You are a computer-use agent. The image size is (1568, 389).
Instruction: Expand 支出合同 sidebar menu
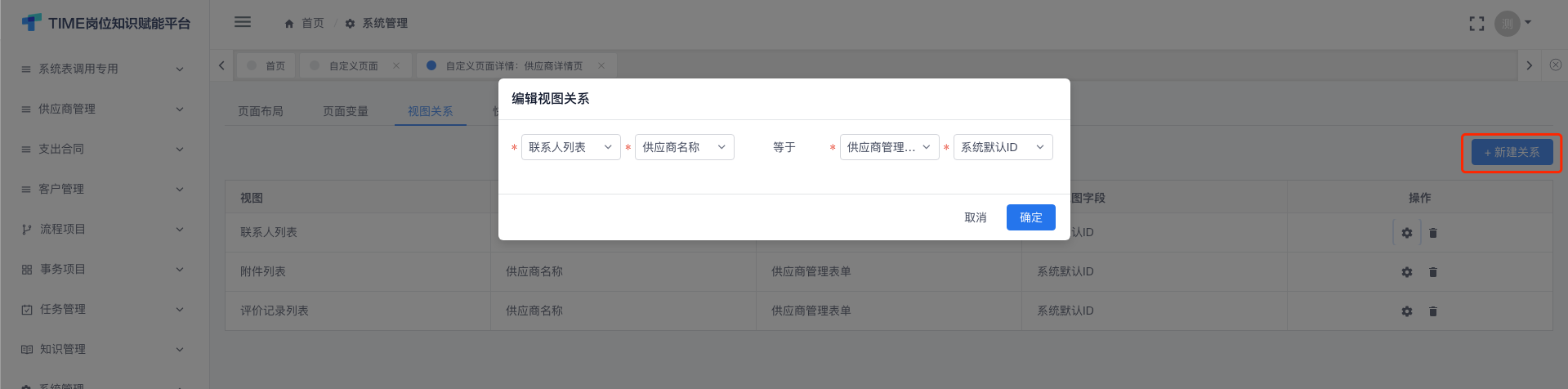(x=105, y=149)
